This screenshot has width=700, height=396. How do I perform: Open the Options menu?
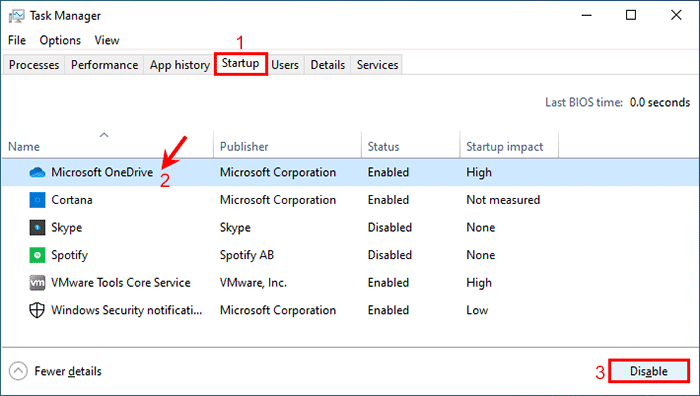[60, 40]
